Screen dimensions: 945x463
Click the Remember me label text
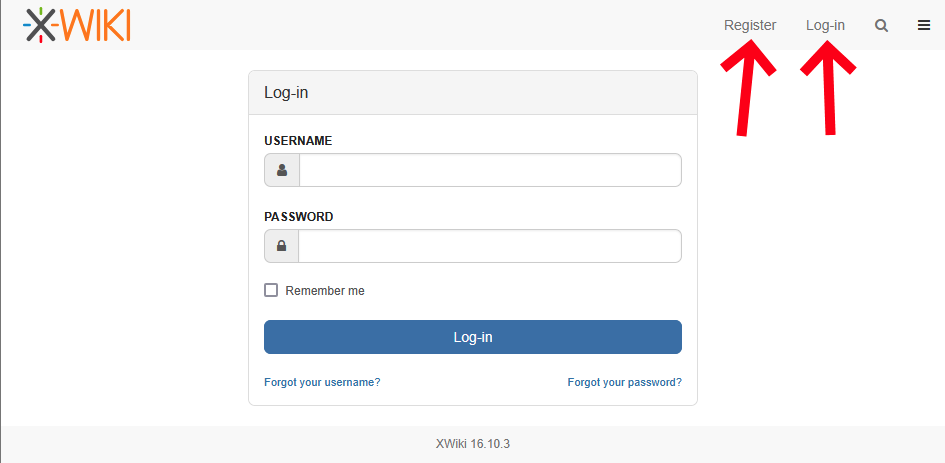pyautogui.click(x=325, y=291)
